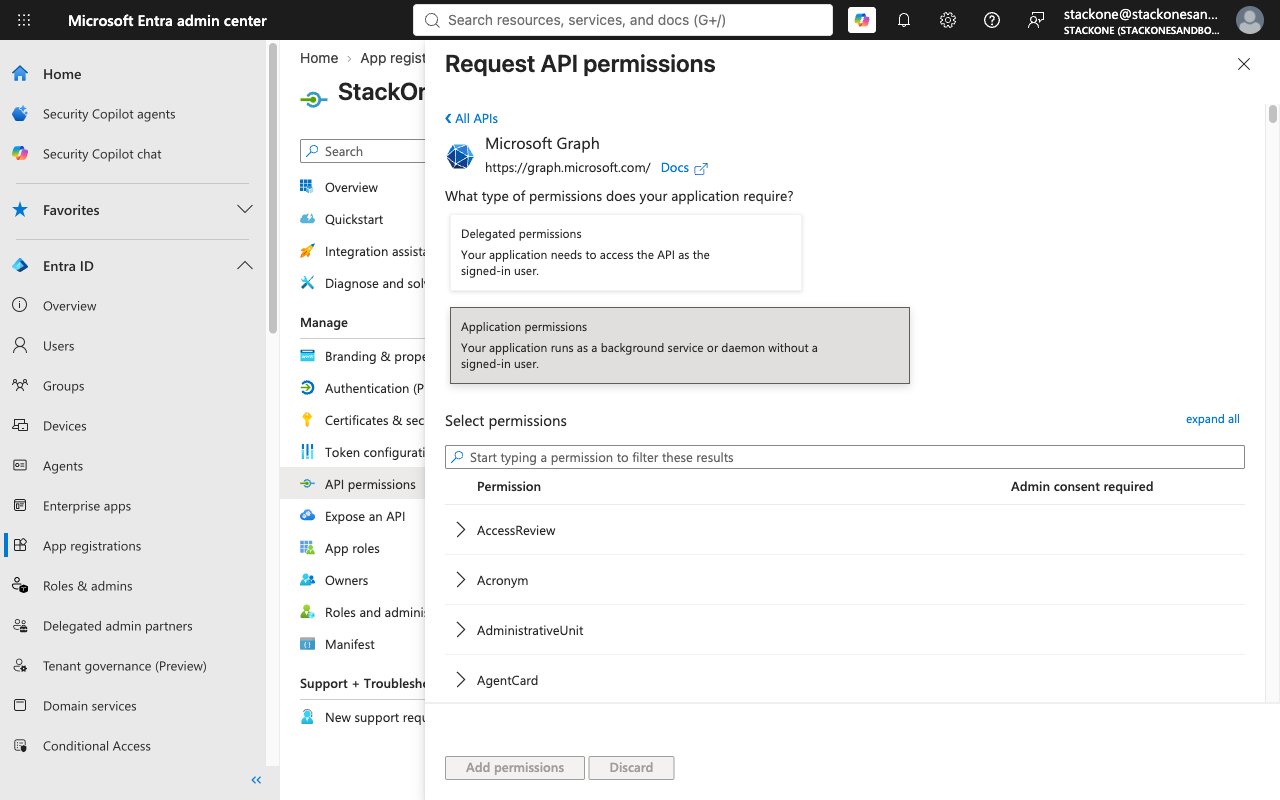
Task: Select Application permissions card
Action: (x=680, y=345)
